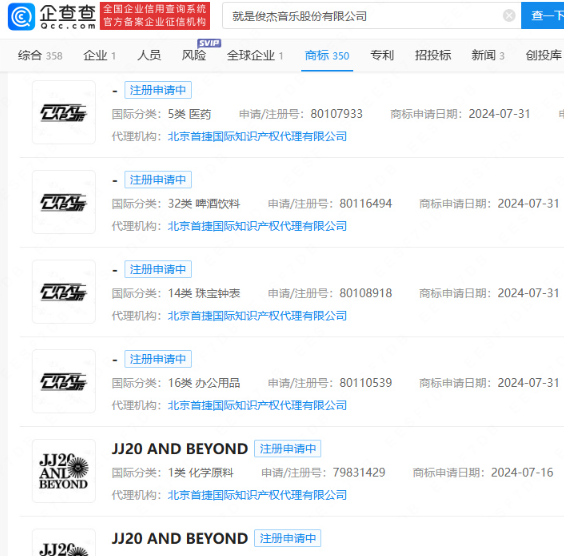Open the 全球企业 tab
The width and height of the screenshot is (564, 556).
pos(255,55)
